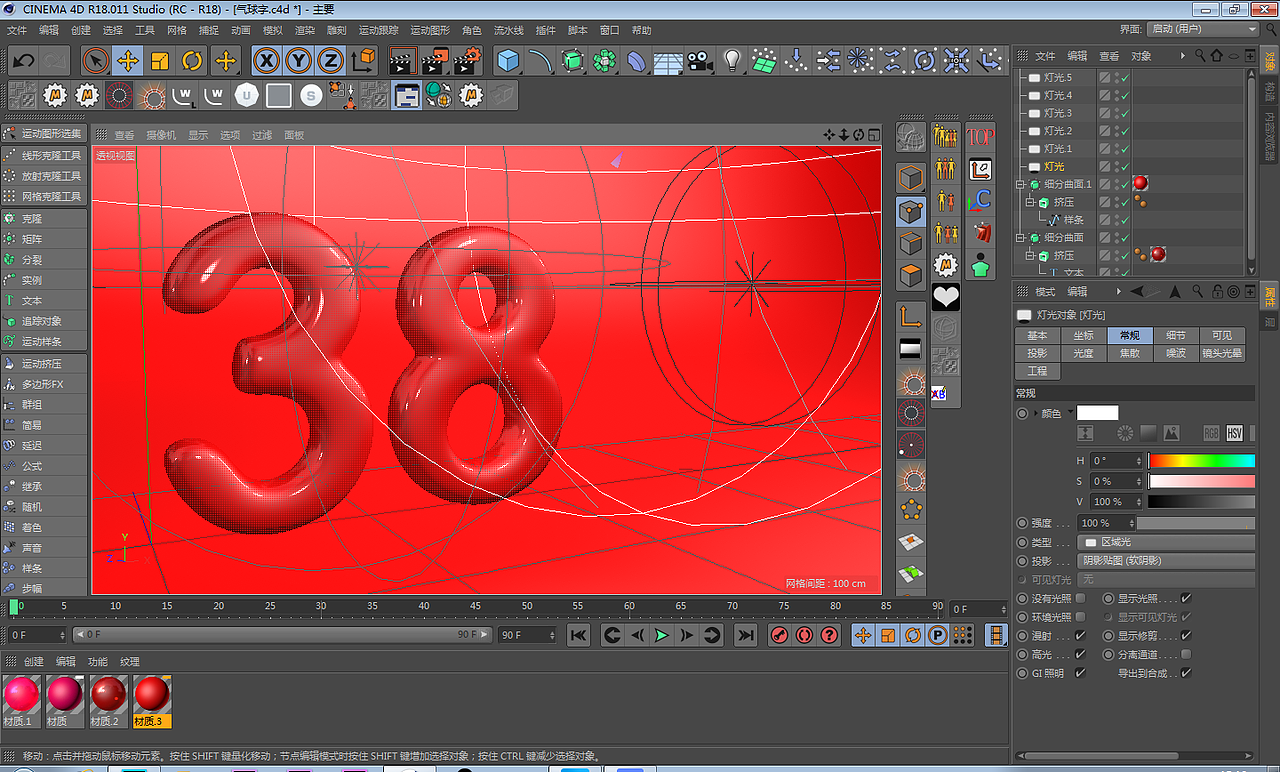Uncheck the GI 照明 checkbox

click(x=1080, y=673)
